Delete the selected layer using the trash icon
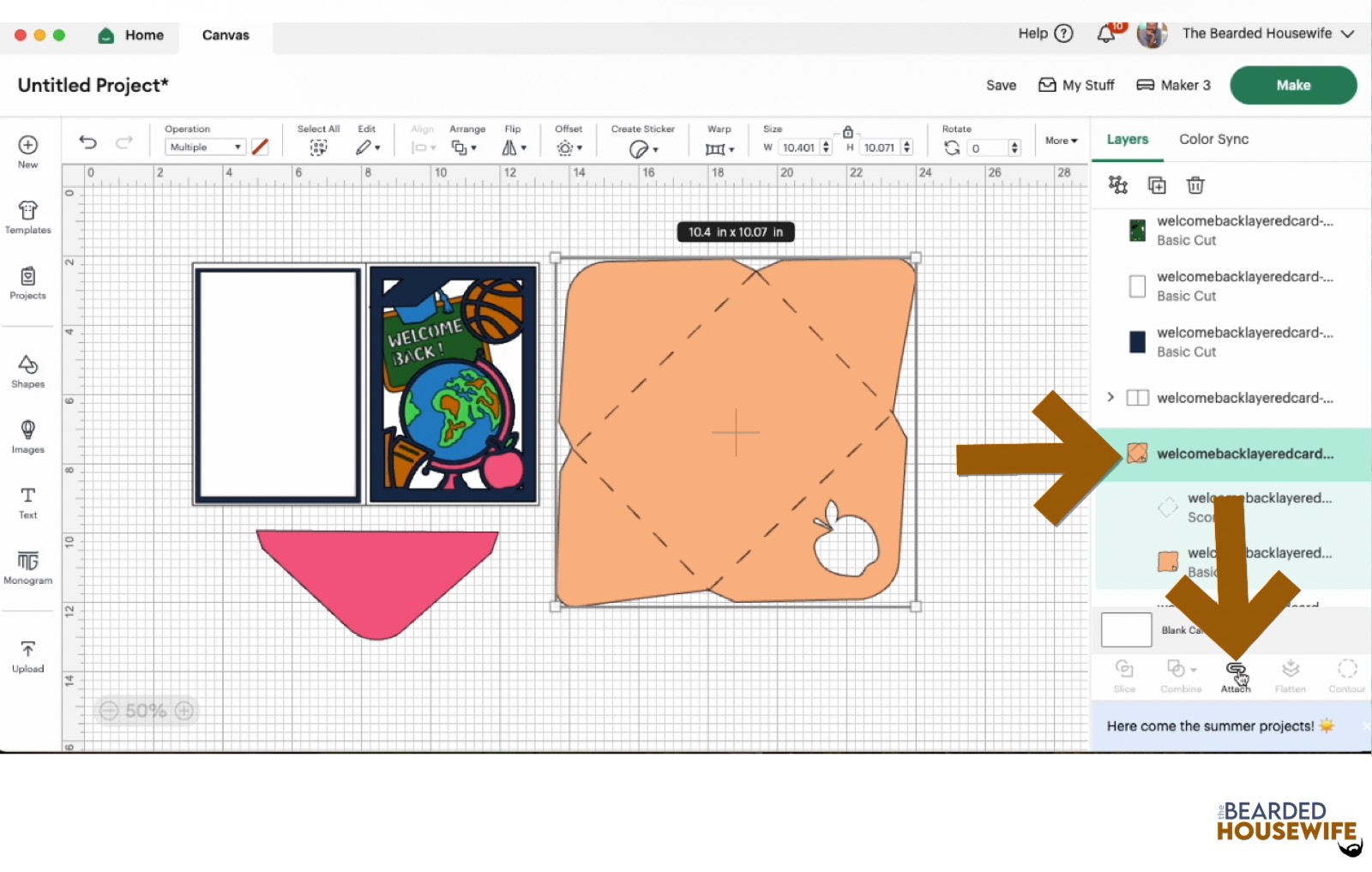Image resolution: width=1372 pixels, height=872 pixels. (x=1194, y=184)
